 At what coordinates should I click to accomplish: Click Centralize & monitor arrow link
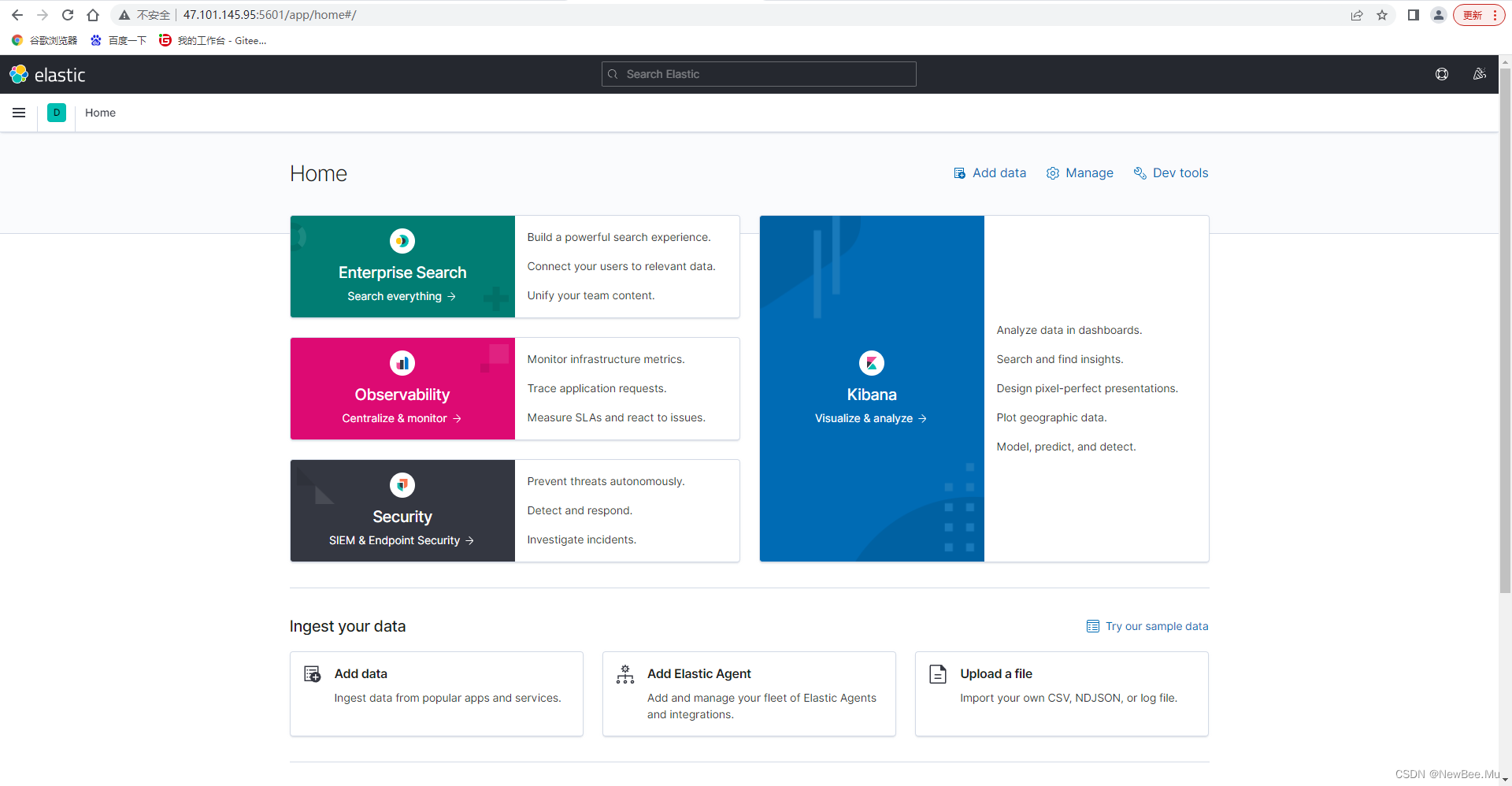[x=402, y=418]
